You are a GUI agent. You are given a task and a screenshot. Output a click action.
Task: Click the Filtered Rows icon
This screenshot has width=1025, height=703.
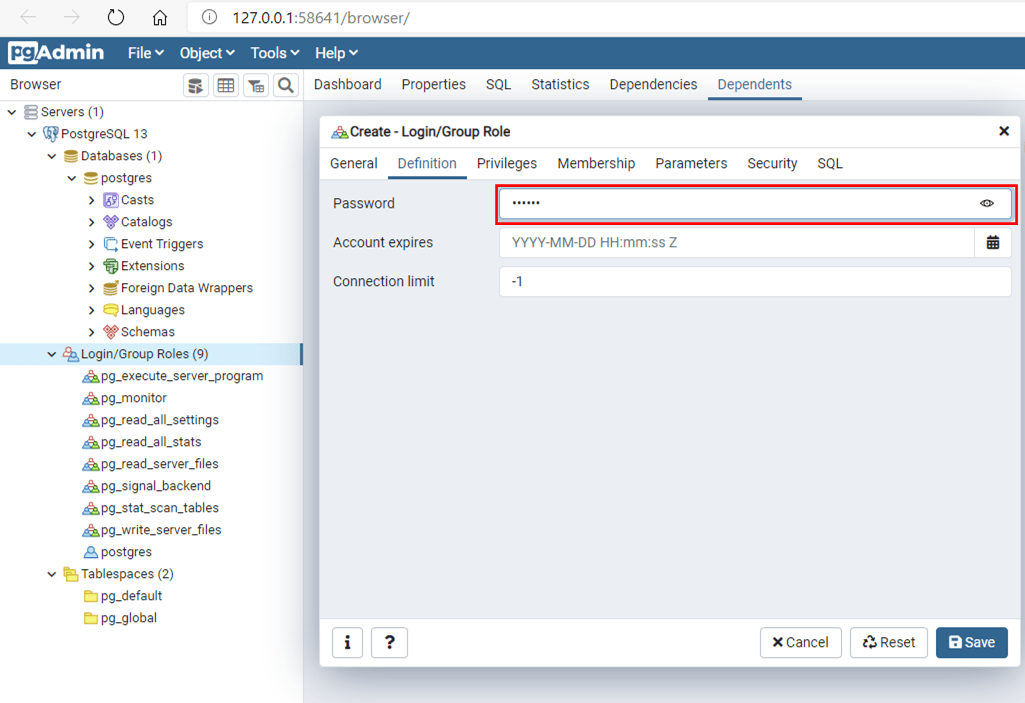(256, 86)
